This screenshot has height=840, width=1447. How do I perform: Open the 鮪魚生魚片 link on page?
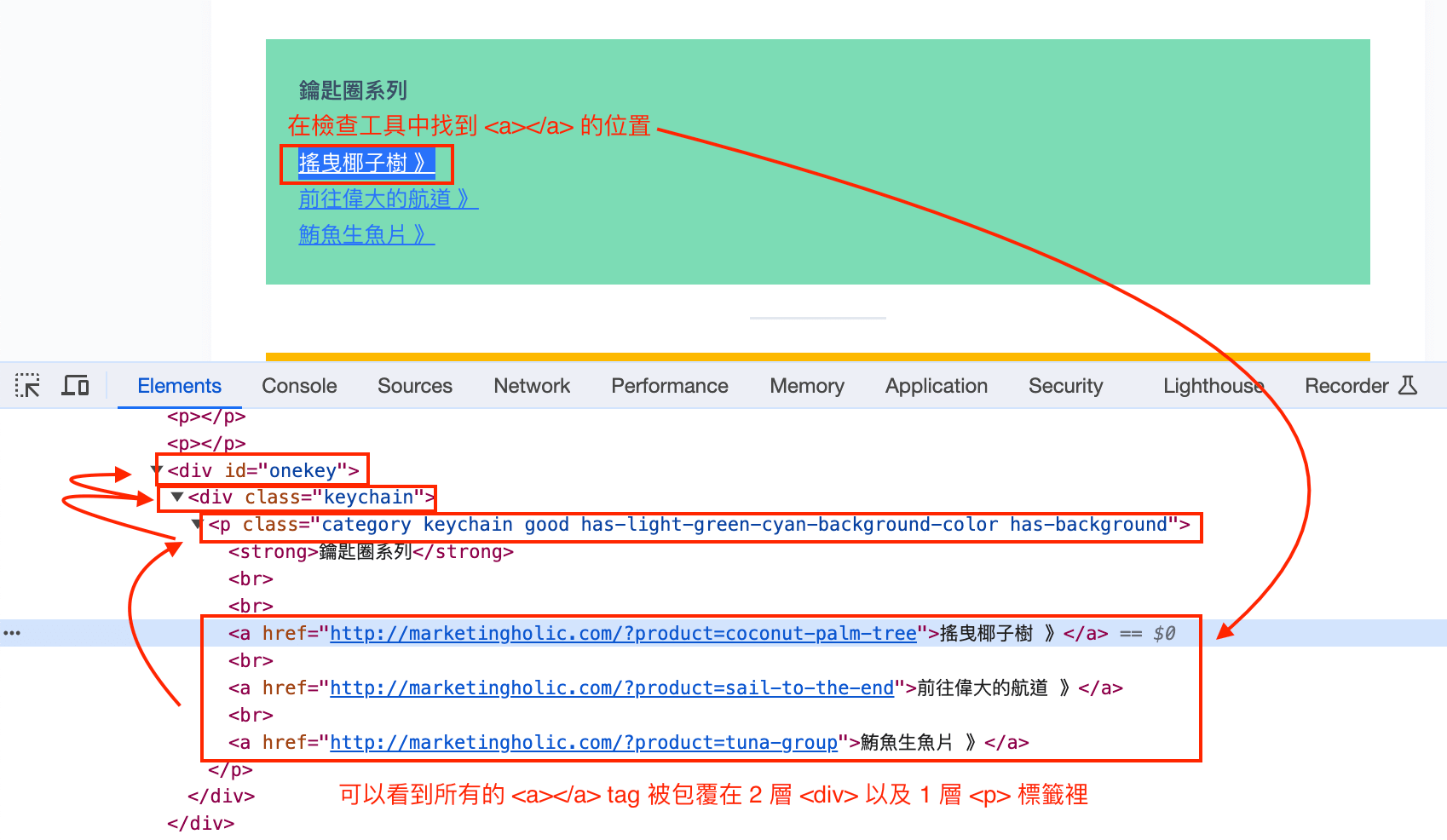(x=366, y=234)
